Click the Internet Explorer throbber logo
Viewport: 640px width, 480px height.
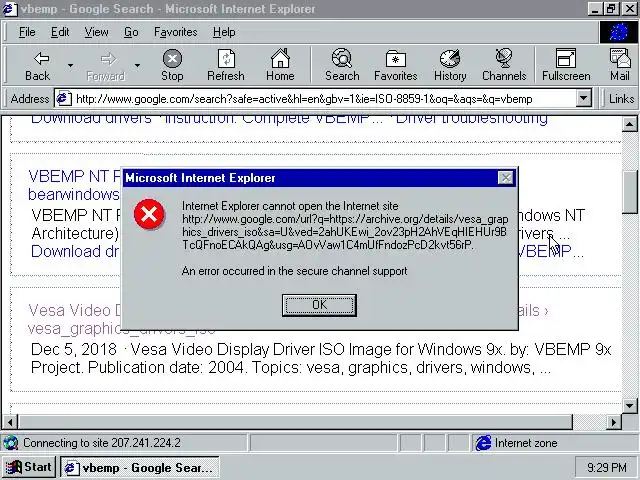point(618,32)
